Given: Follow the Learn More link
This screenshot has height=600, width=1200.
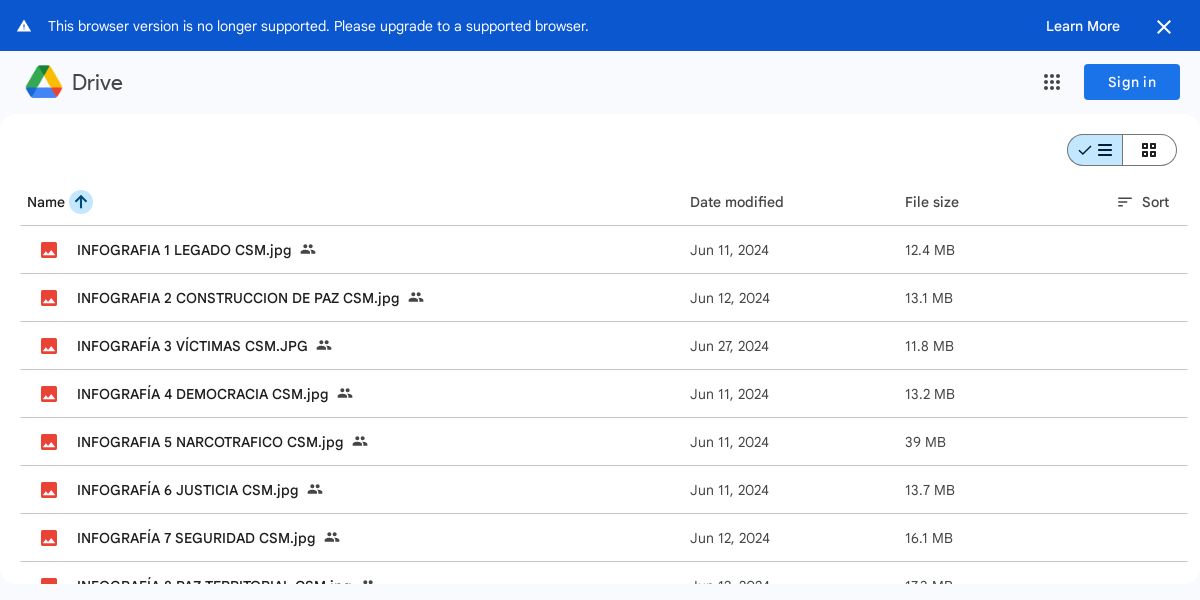Looking at the screenshot, I should click(1082, 27).
